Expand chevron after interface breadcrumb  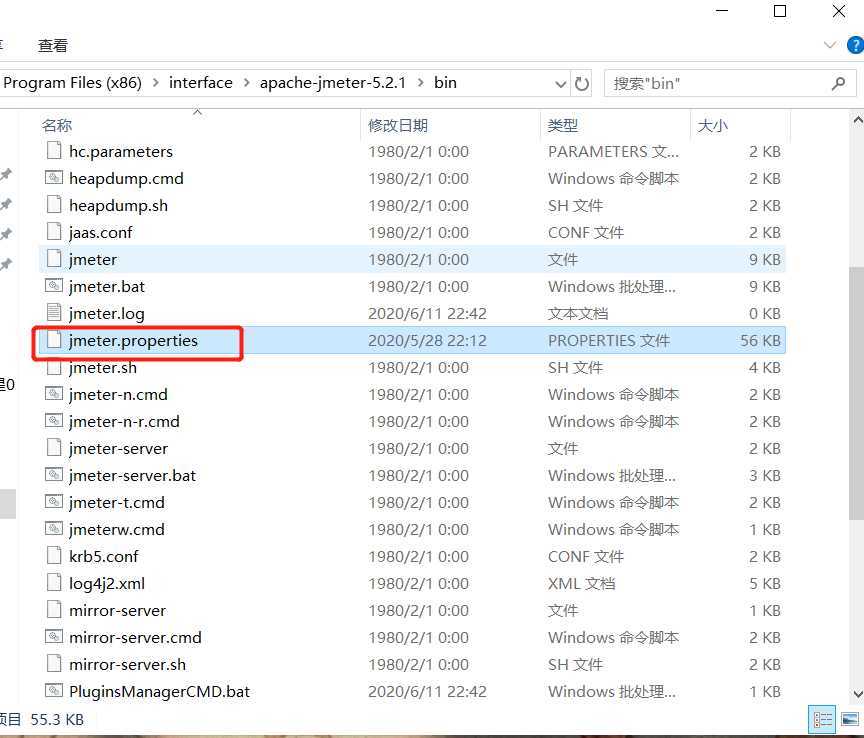coord(246,83)
